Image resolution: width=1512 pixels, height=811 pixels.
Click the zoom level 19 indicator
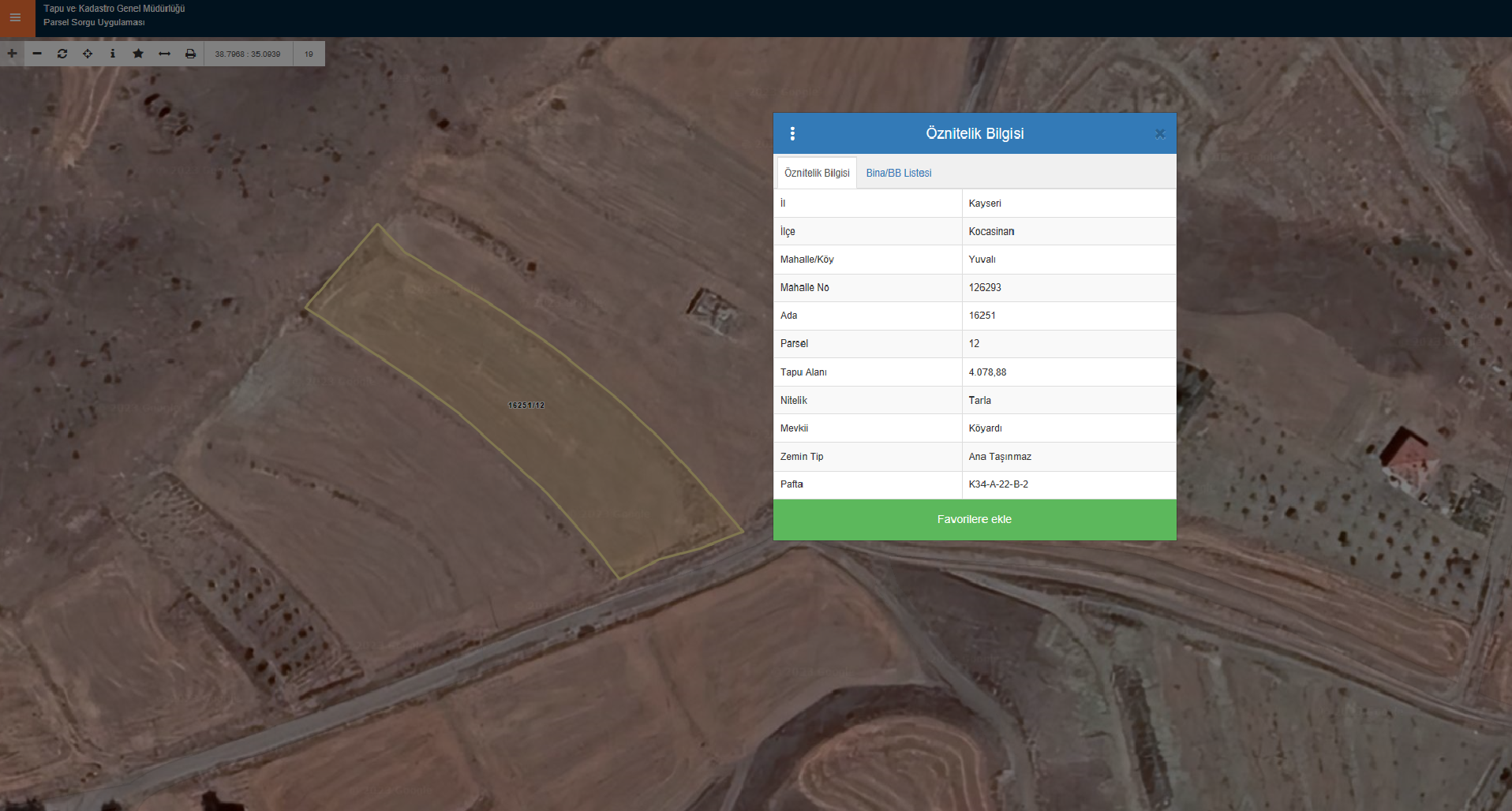309,54
